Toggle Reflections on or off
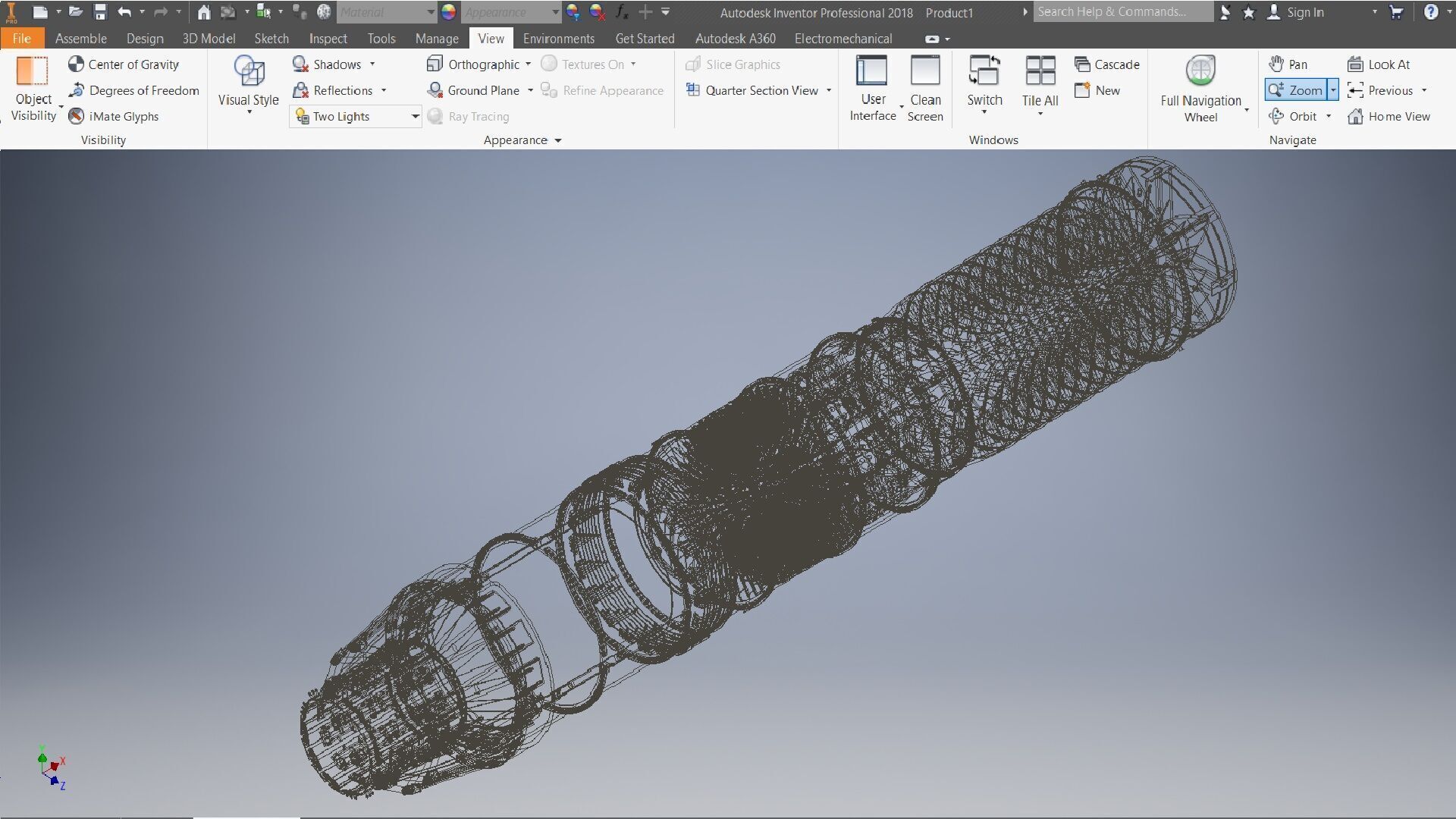This screenshot has height=819, width=1456. (333, 90)
